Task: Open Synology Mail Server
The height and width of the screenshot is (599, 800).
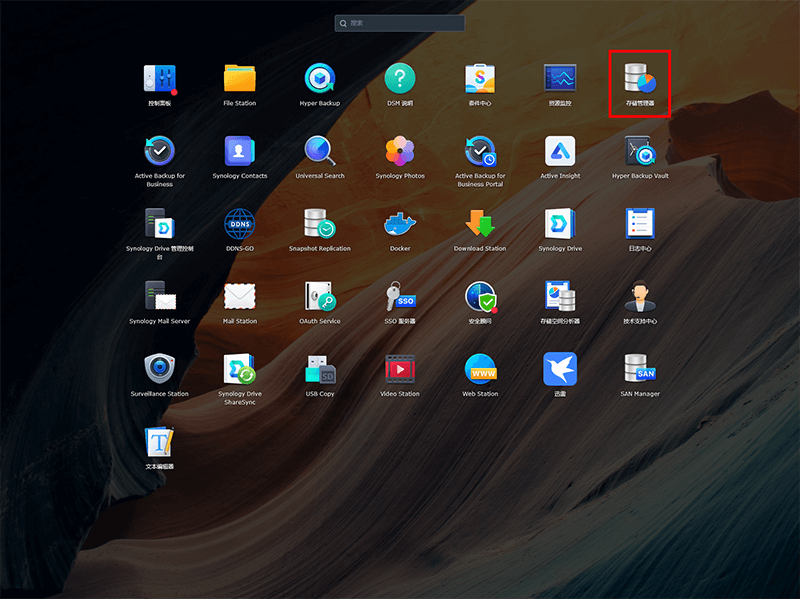Action: tap(160, 296)
